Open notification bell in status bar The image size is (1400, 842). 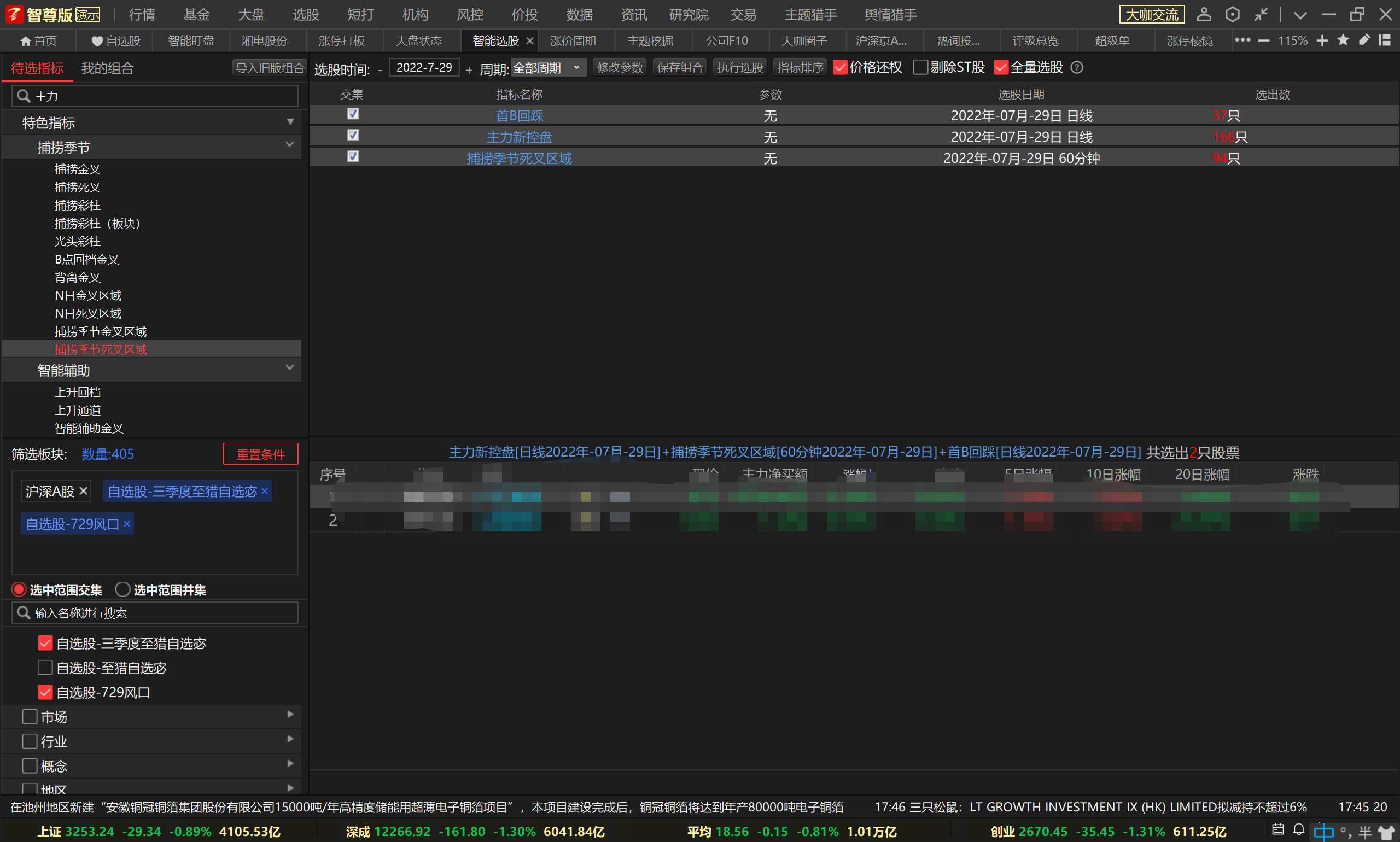point(1298,829)
